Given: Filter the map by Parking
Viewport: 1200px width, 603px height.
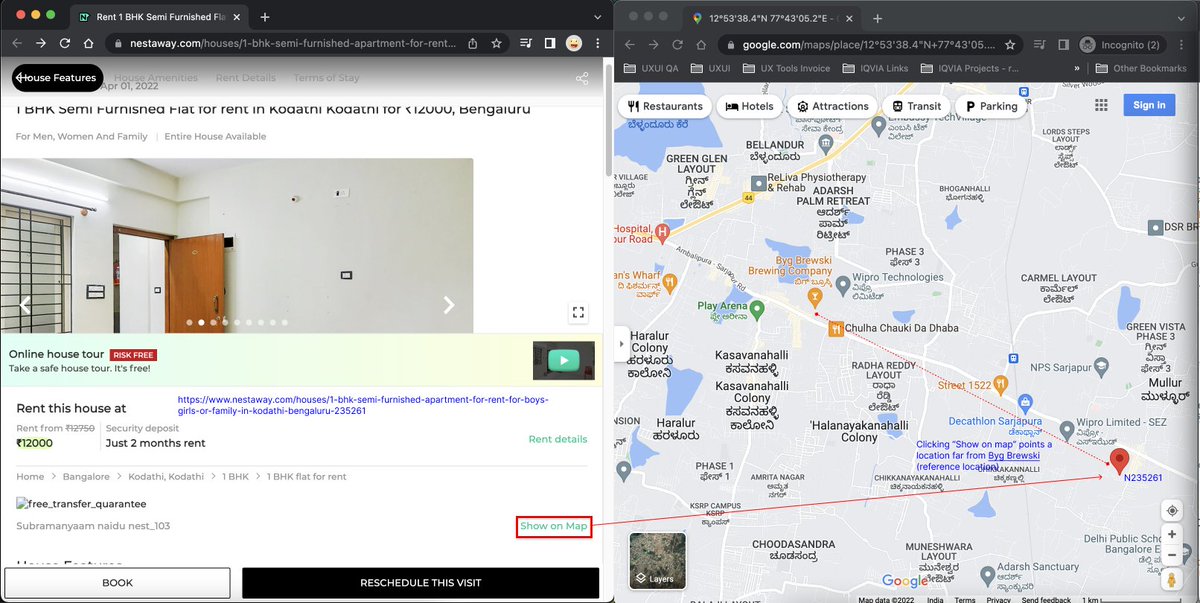Looking at the screenshot, I should [990, 106].
